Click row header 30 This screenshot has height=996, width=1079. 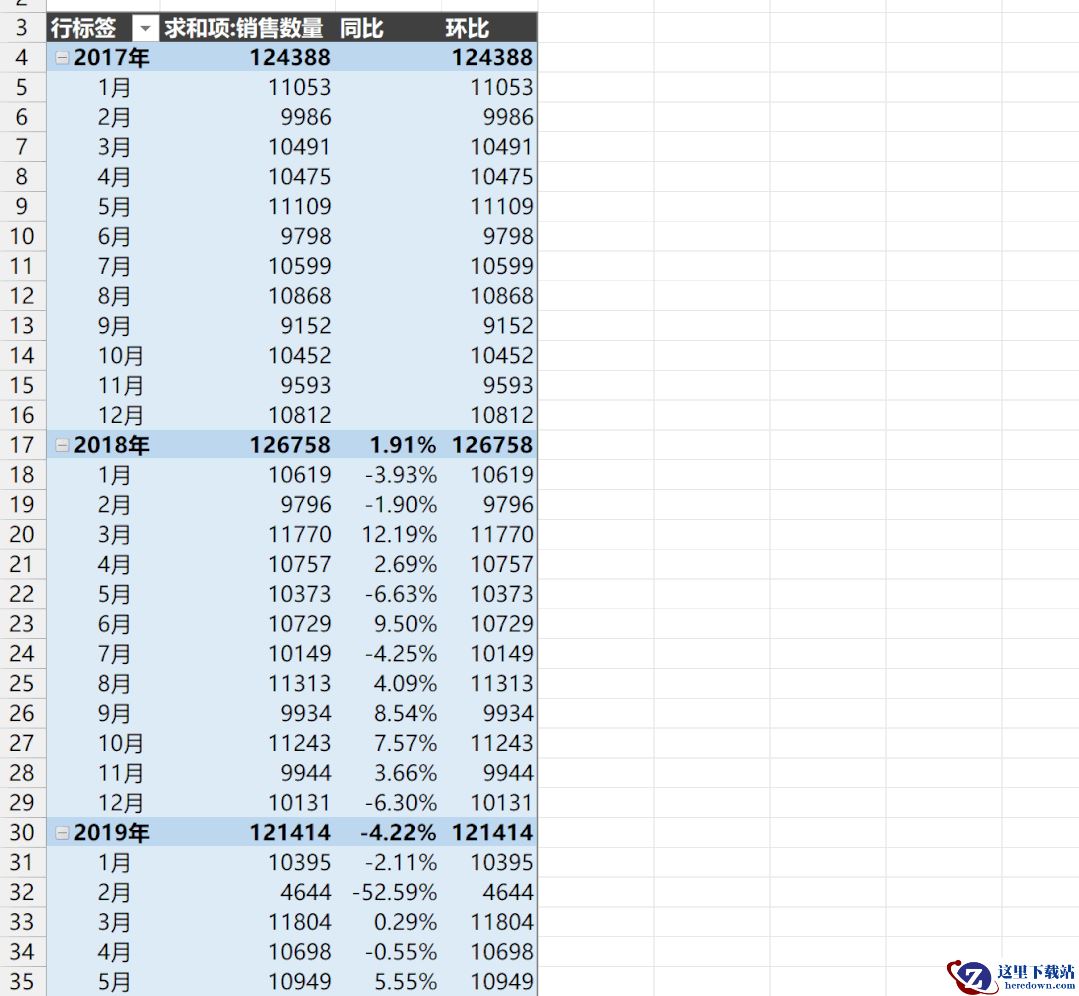[22, 833]
